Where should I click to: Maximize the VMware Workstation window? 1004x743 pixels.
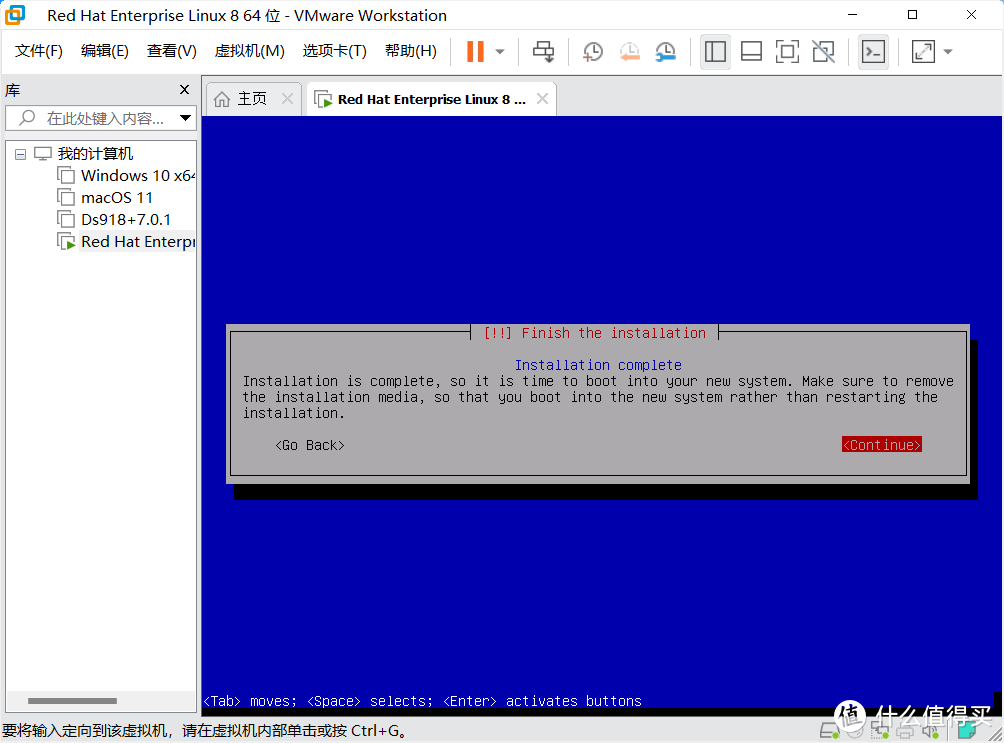pos(912,15)
